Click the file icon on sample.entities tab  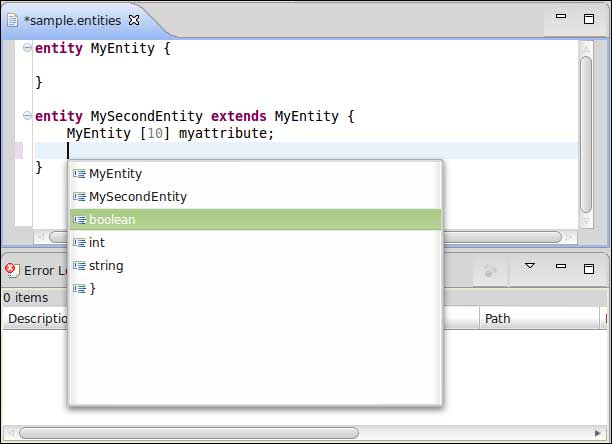point(11,20)
